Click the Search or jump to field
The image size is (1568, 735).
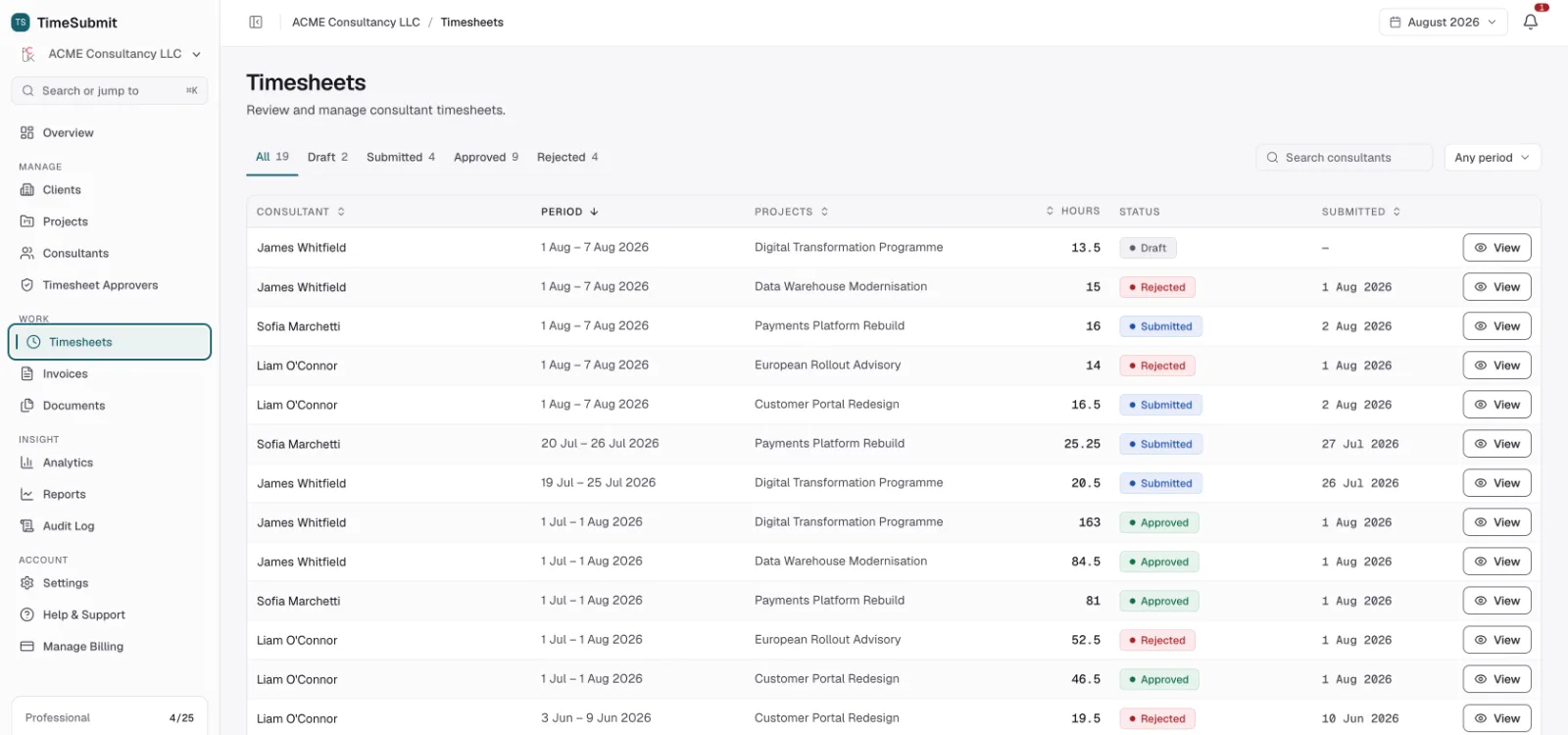110,91
